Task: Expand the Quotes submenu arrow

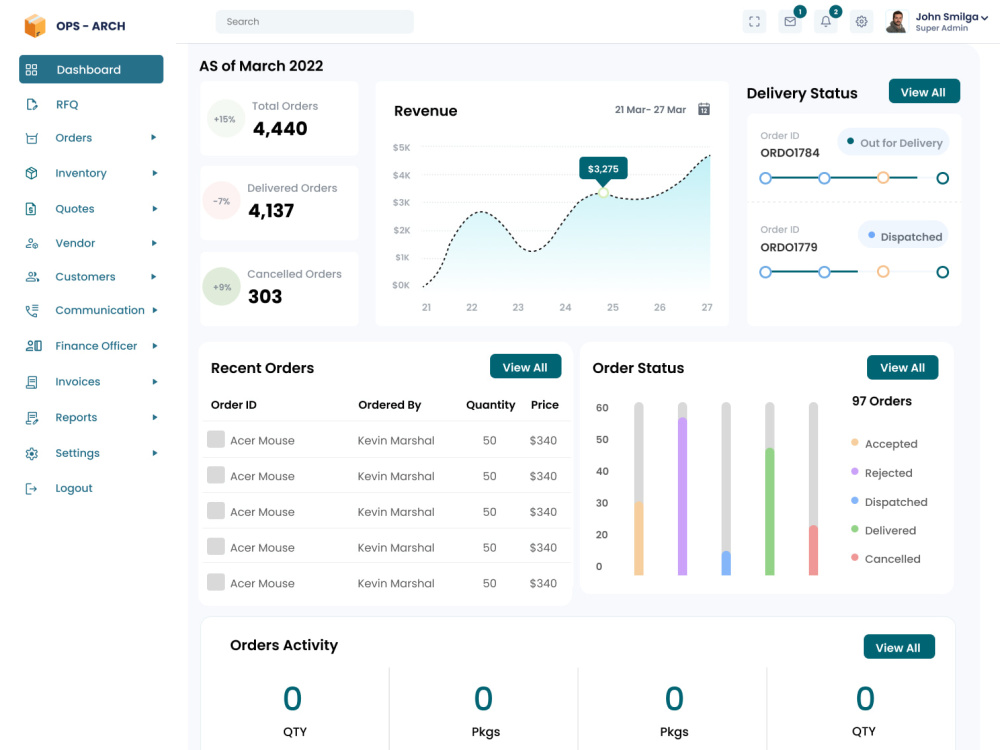Action: [x=154, y=209]
